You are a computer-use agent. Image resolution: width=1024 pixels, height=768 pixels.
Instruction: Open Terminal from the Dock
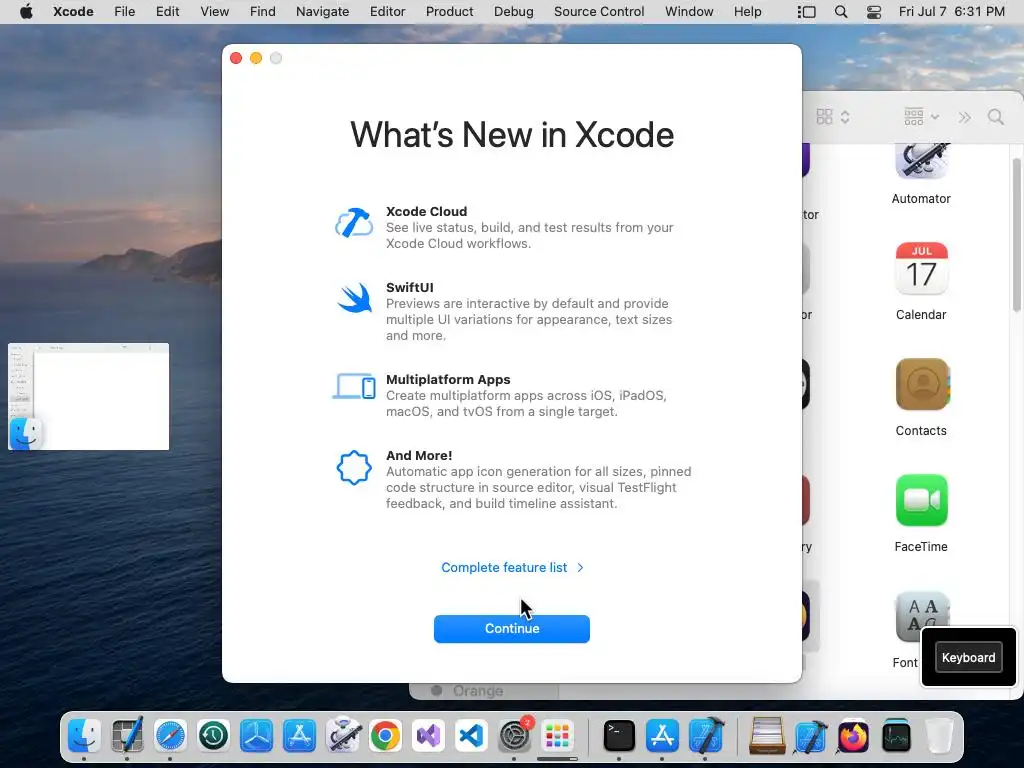pos(618,736)
